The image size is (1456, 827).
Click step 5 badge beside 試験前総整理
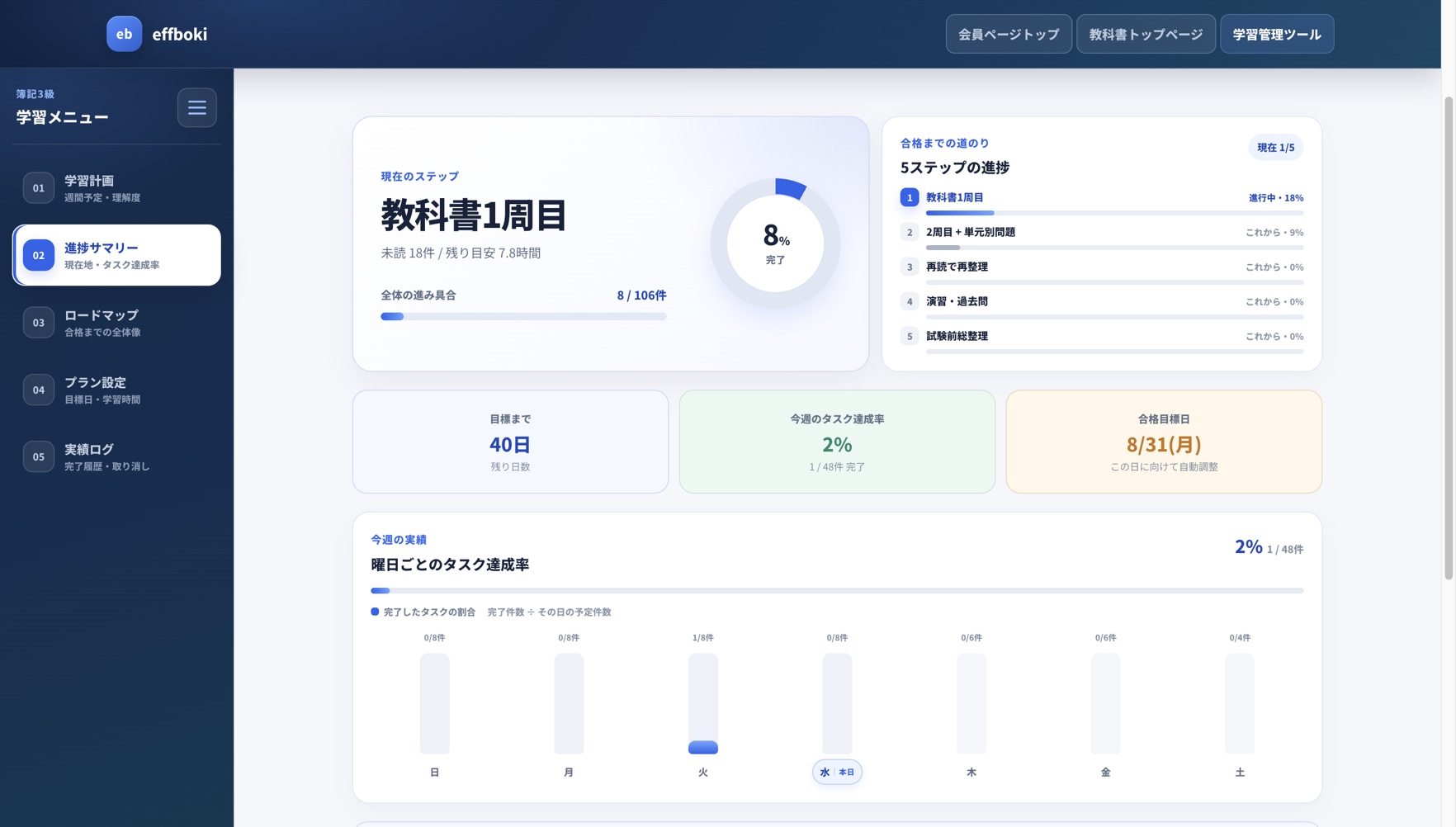click(x=910, y=336)
